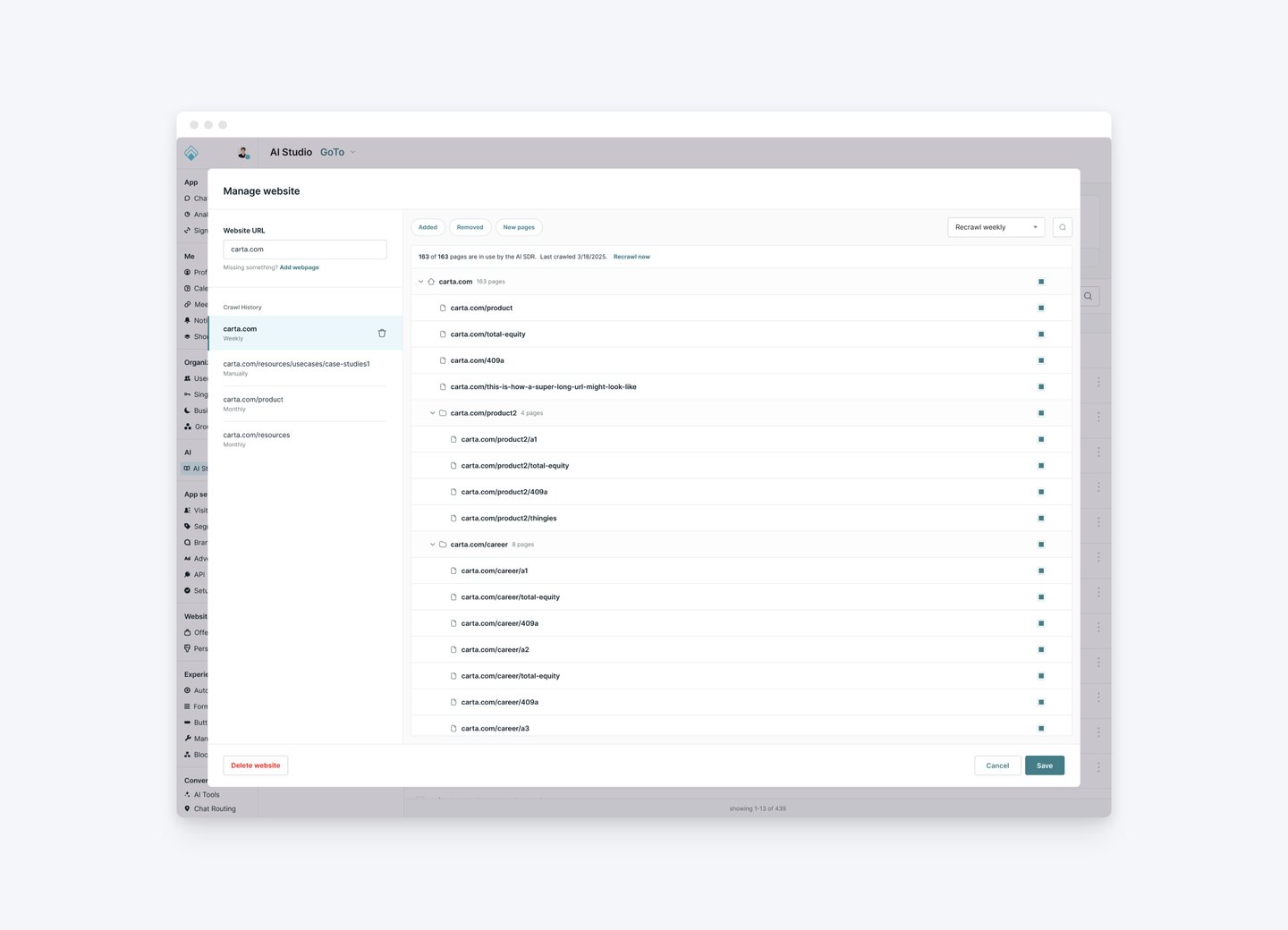The image size is (1288, 930).
Task: Click the API icon in the background sidebar
Action: pyautogui.click(x=188, y=575)
